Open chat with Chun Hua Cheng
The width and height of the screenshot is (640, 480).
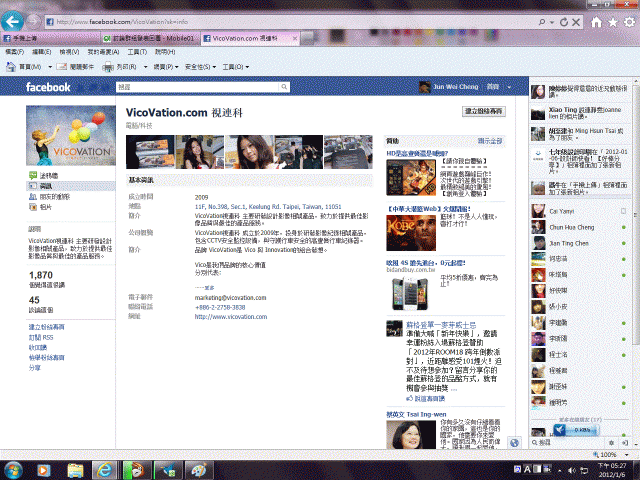pos(580,227)
